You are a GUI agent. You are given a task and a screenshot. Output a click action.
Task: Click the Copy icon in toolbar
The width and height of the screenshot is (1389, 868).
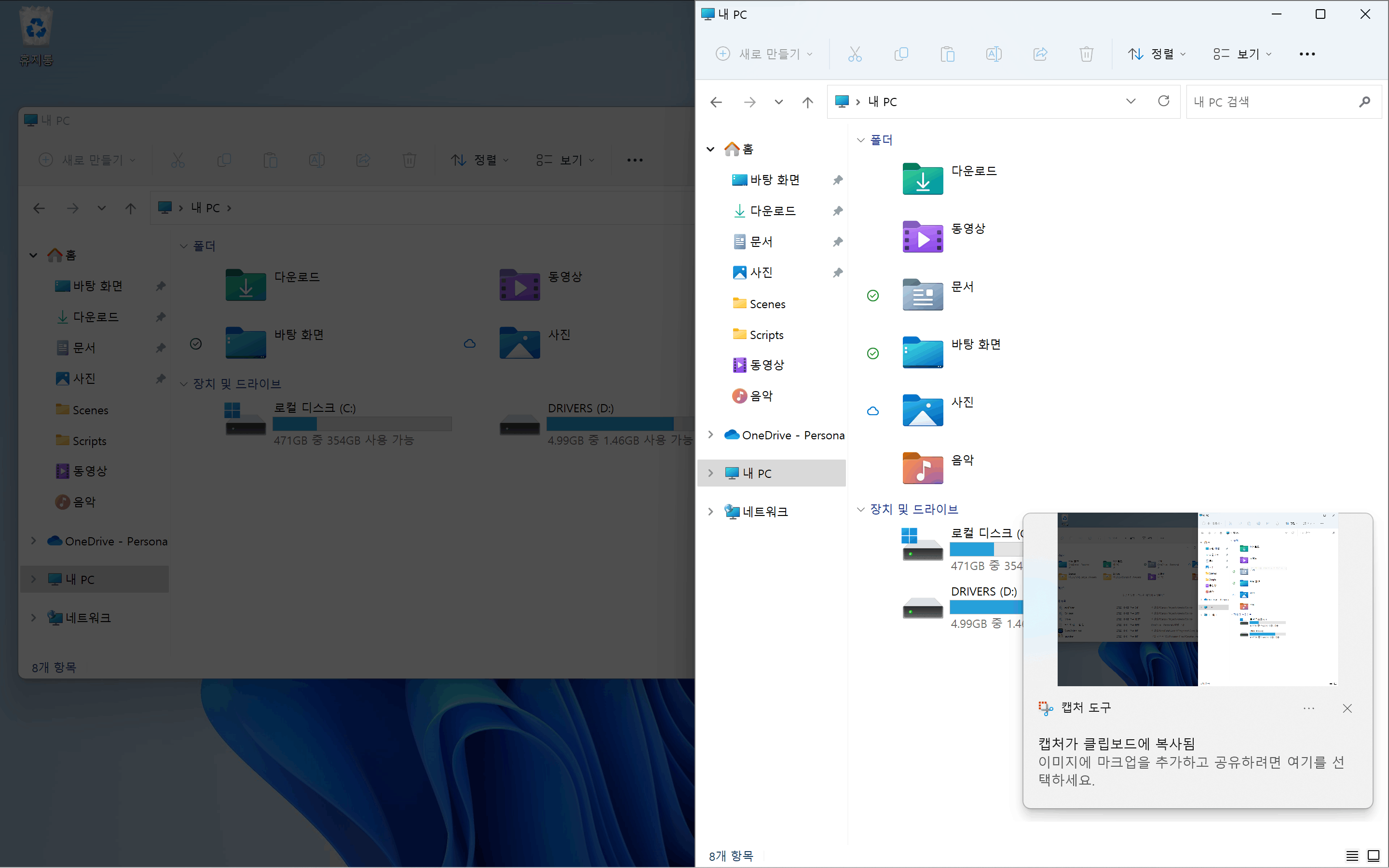901,54
